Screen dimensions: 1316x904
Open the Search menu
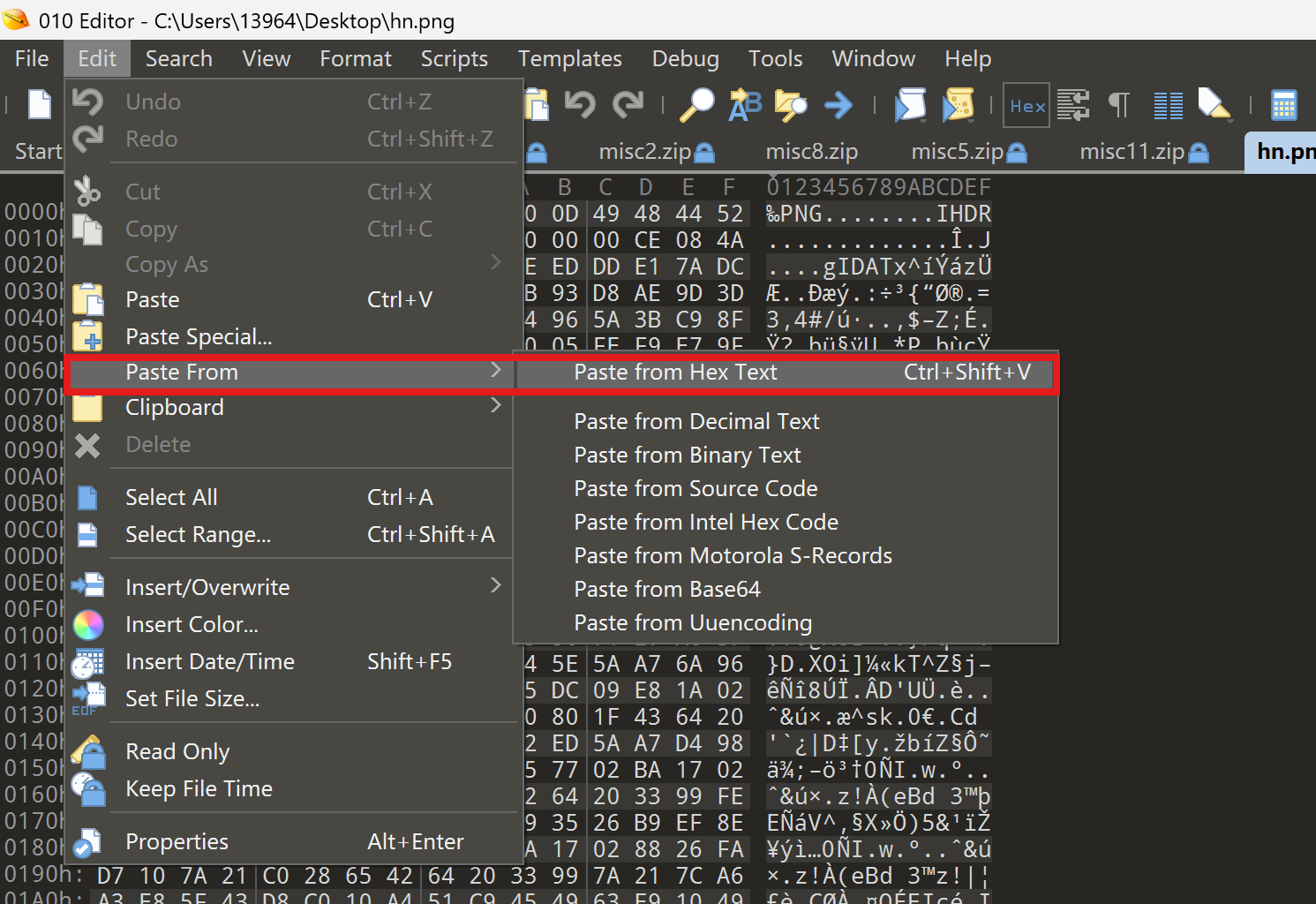[x=178, y=58]
